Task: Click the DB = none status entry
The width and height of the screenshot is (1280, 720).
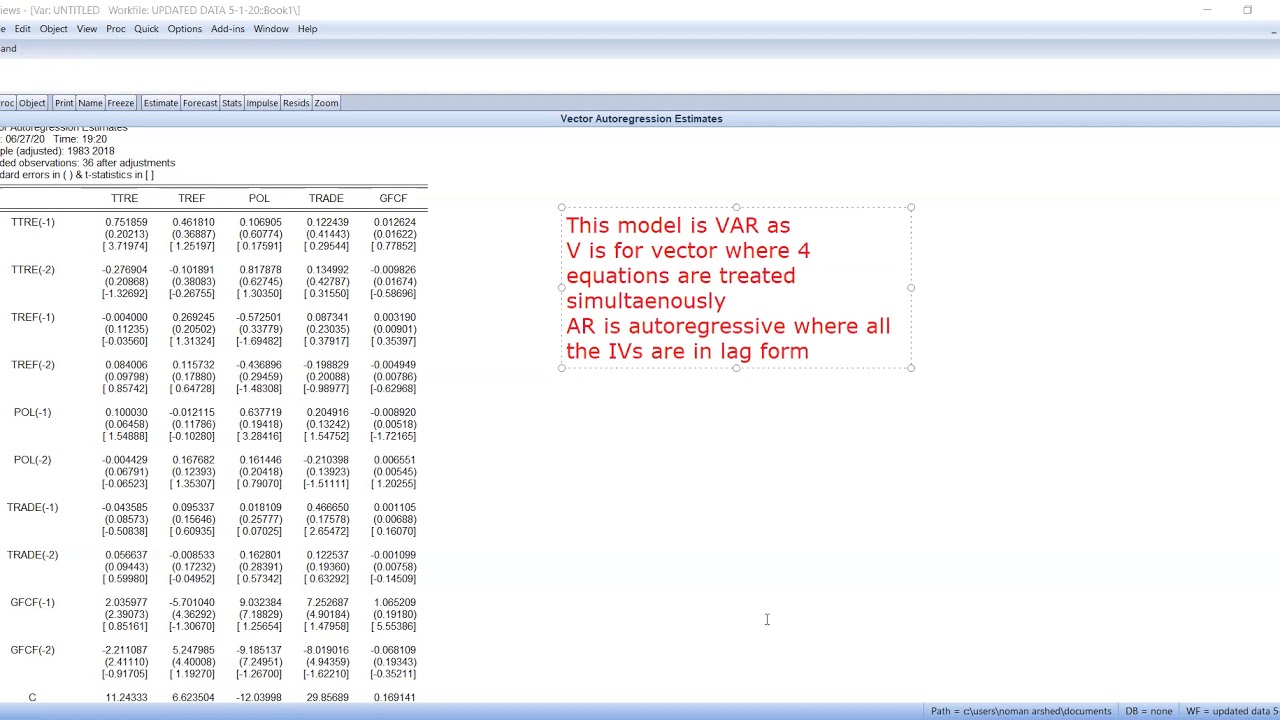Action: click(1148, 711)
